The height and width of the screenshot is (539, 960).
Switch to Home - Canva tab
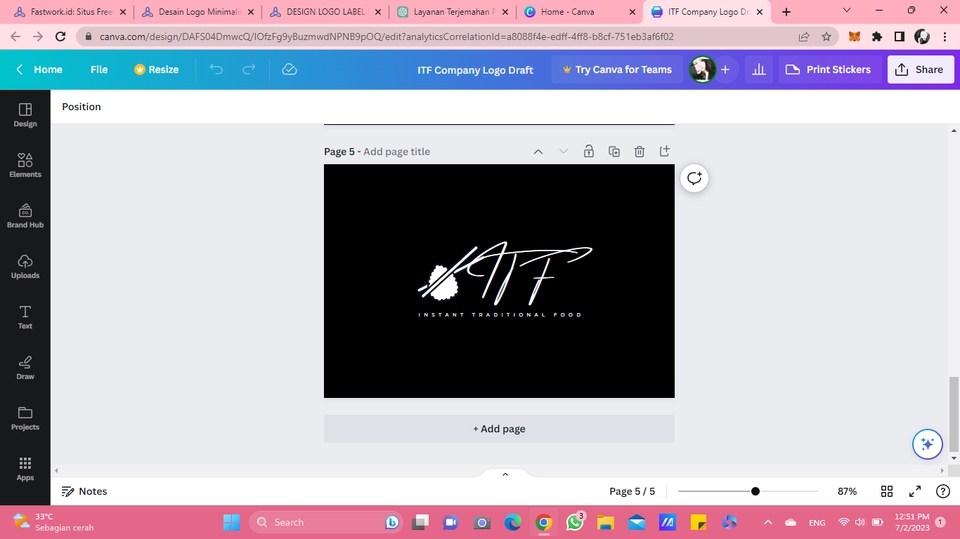[580, 12]
